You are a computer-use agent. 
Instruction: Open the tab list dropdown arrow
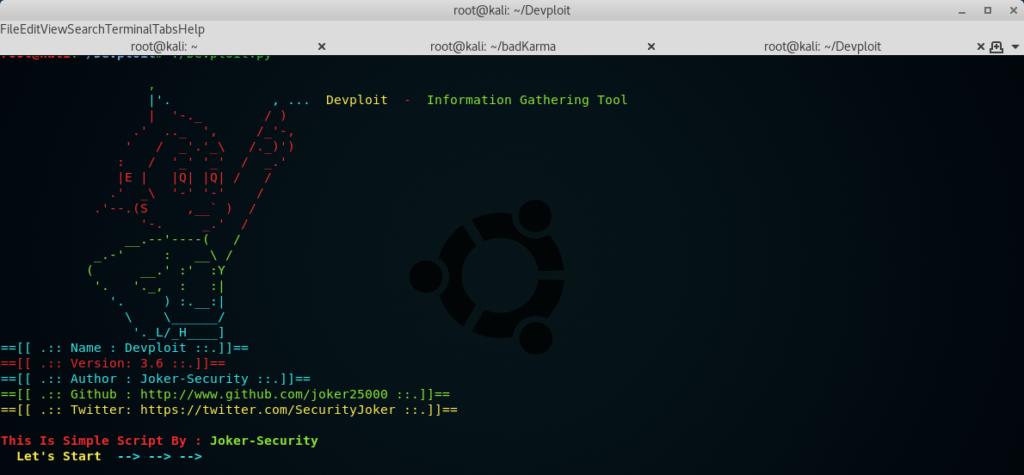(x=1015, y=47)
